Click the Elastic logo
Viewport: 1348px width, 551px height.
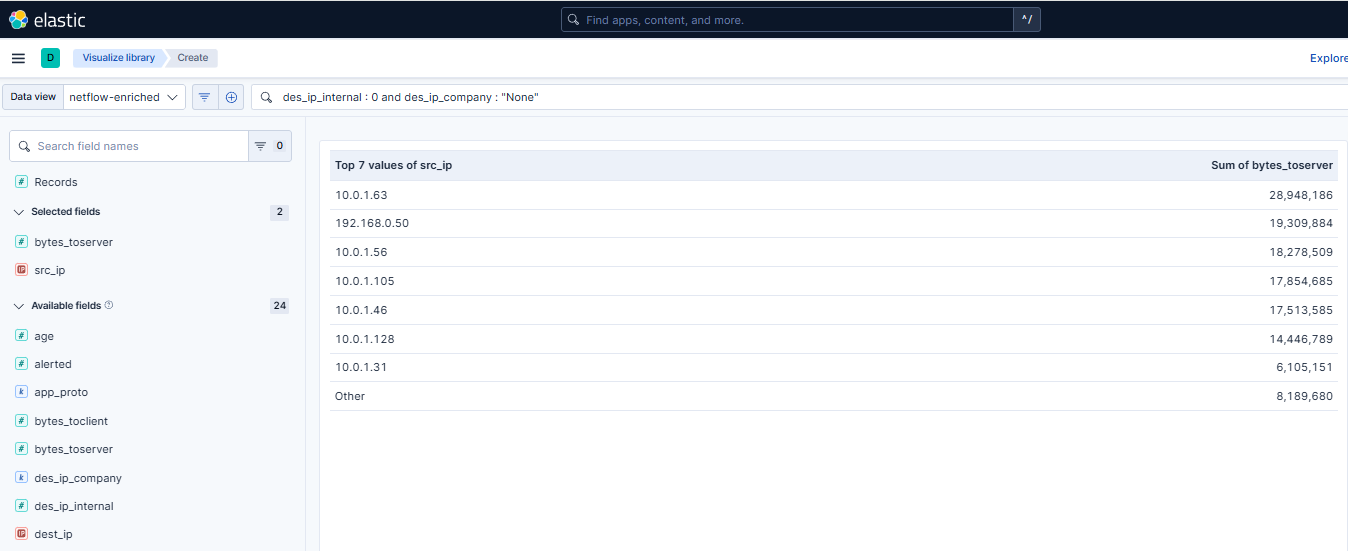[x=47, y=19]
